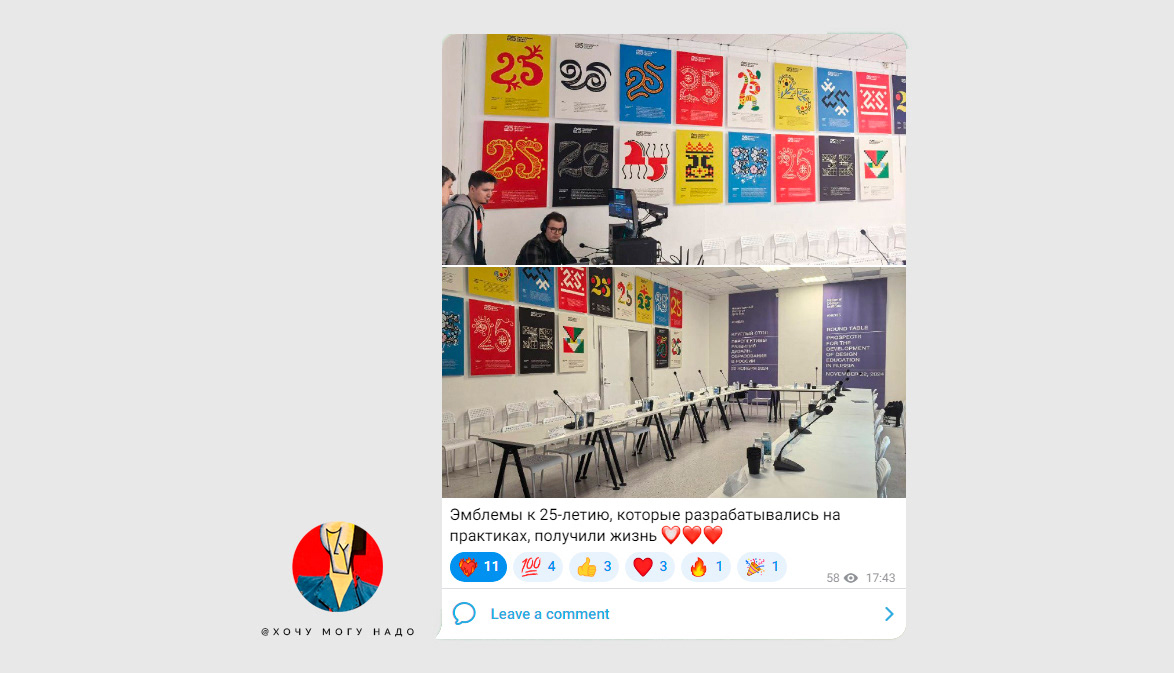Toggle the burning heart reaction with 11
The height and width of the screenshot is (673, 1174).
point(478,567)
